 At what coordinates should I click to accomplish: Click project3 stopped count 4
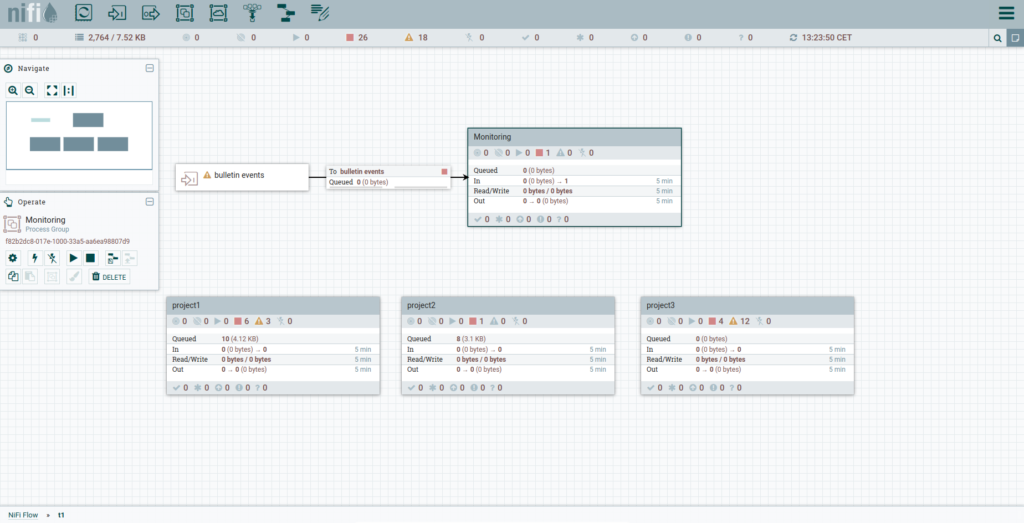[716, 321]
